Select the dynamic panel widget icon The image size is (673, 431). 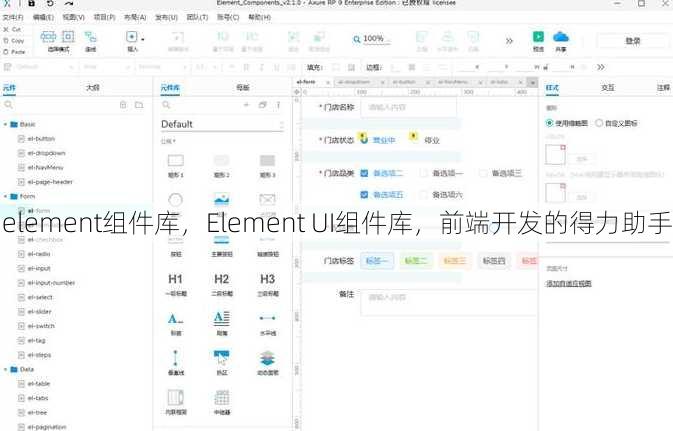tap(267, 358)
